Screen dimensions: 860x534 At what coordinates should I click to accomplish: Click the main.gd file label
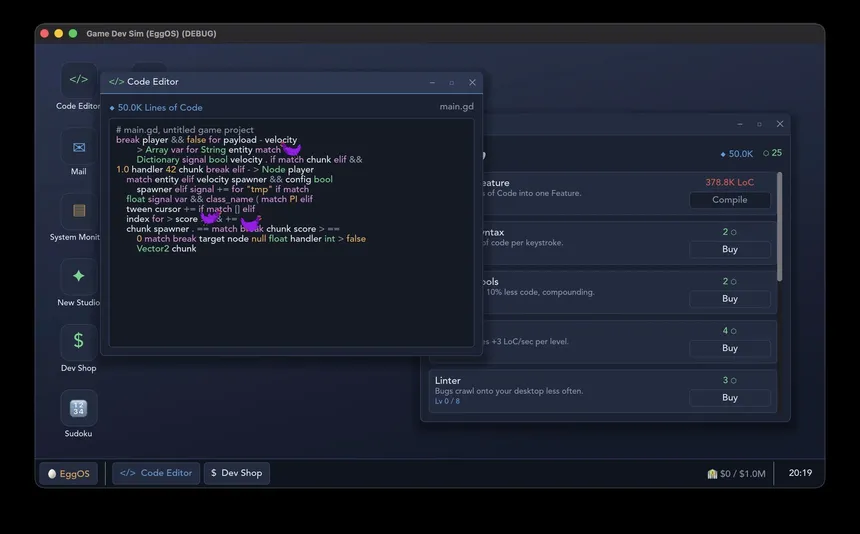coord(456,107)
